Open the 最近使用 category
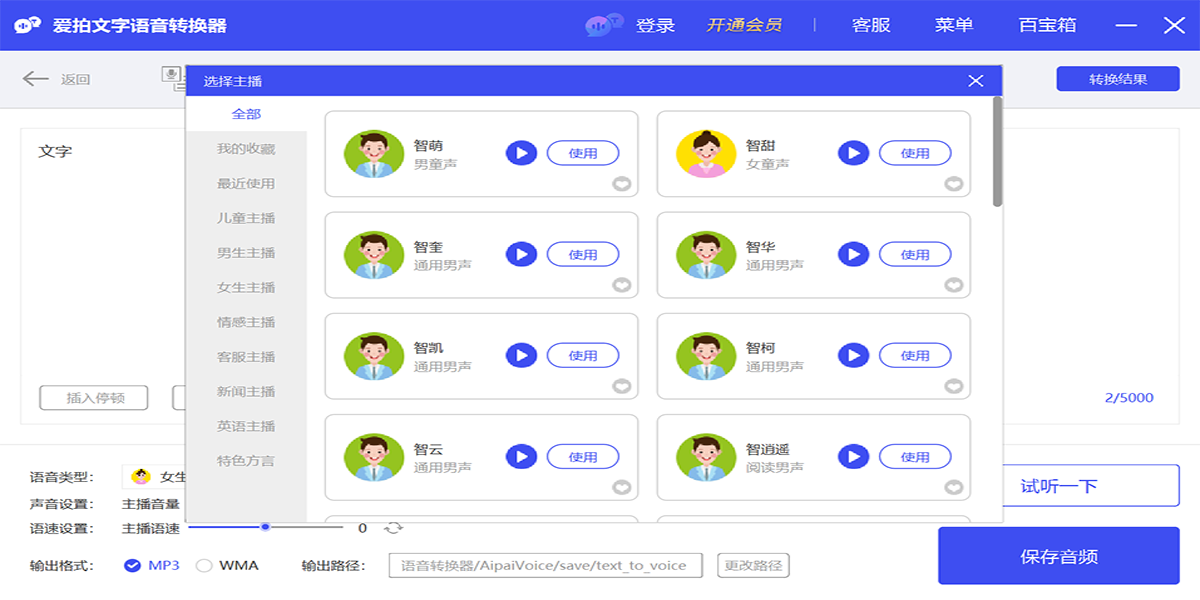This screenshot has height=600, width=1200. click(x=246, y=183)
